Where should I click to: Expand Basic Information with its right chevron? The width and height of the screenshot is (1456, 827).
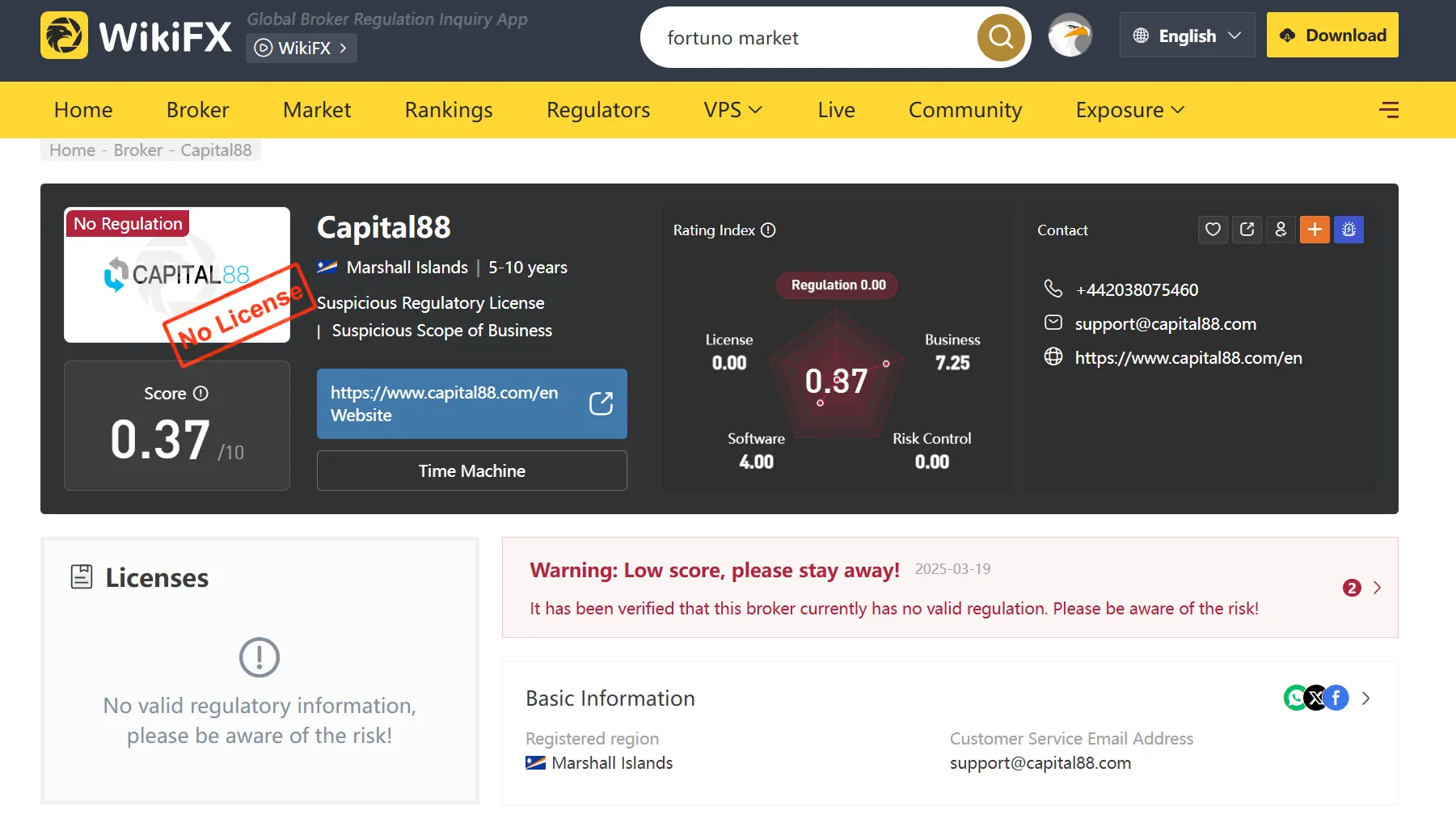(x=1365, y=698)
